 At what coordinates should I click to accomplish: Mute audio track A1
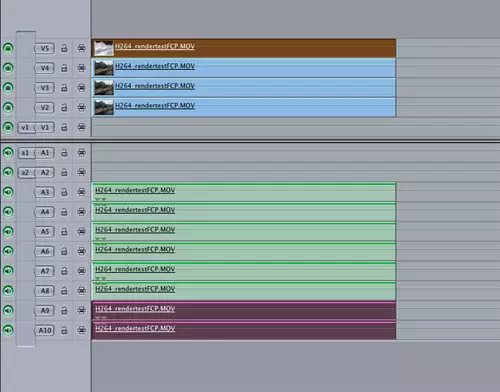pos(8,153)
